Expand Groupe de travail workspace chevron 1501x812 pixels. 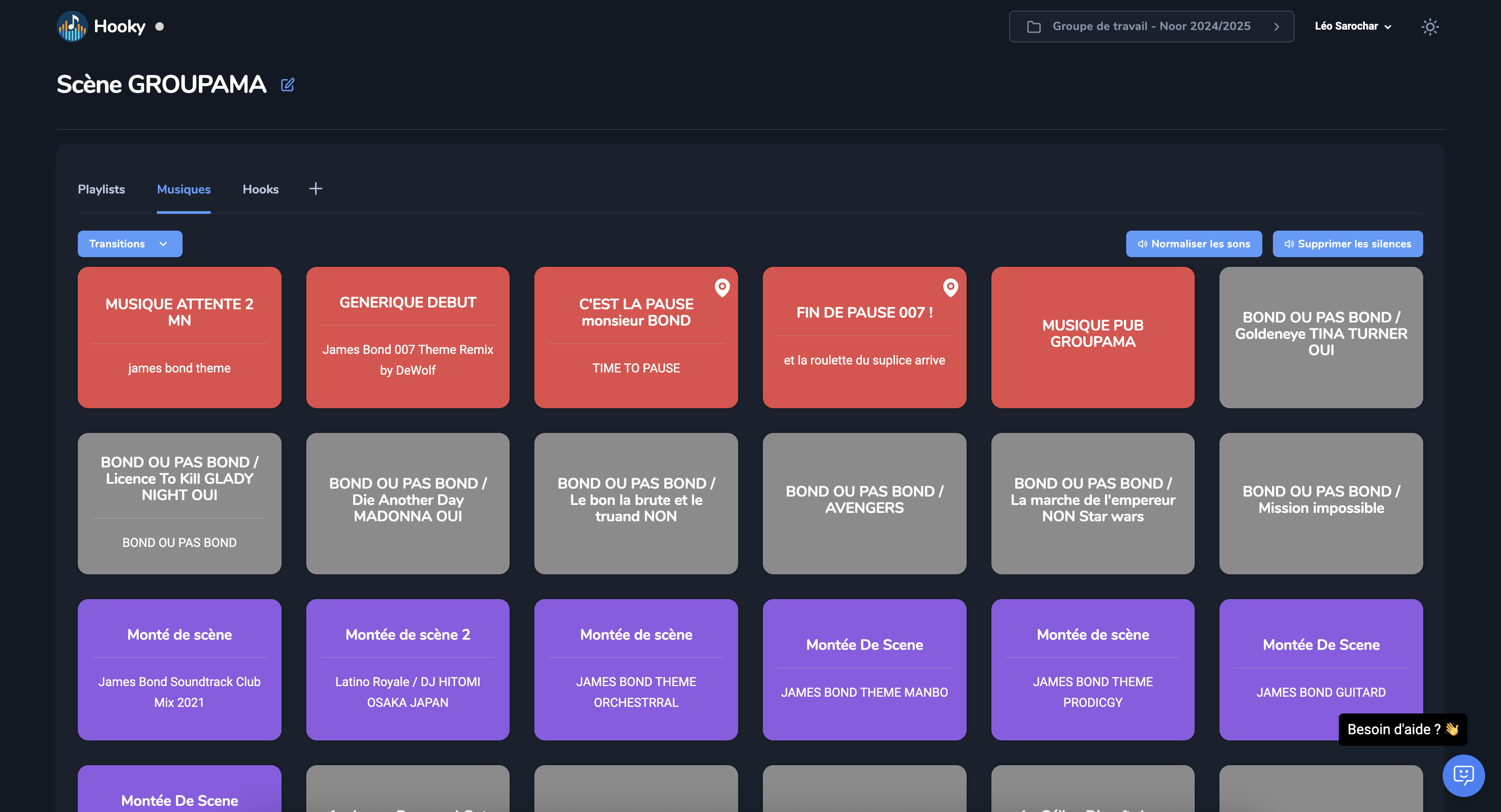(1276, 27)
